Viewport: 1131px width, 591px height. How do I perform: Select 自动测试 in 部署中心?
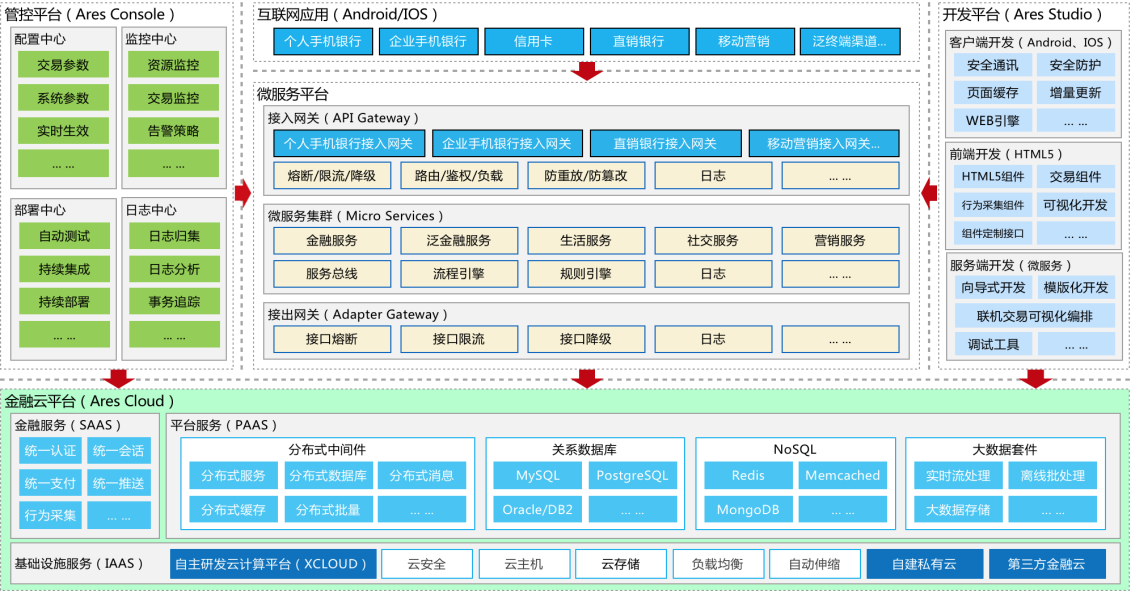coord(64,236)
